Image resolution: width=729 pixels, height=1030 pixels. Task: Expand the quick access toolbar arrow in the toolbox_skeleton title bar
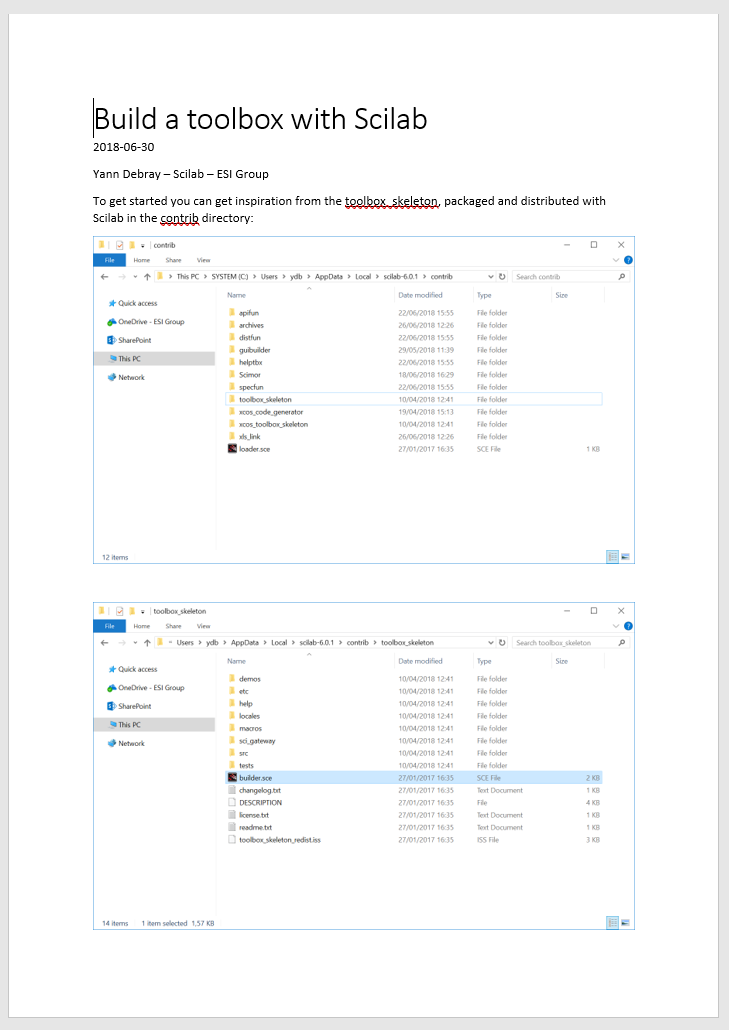[143, 610]
